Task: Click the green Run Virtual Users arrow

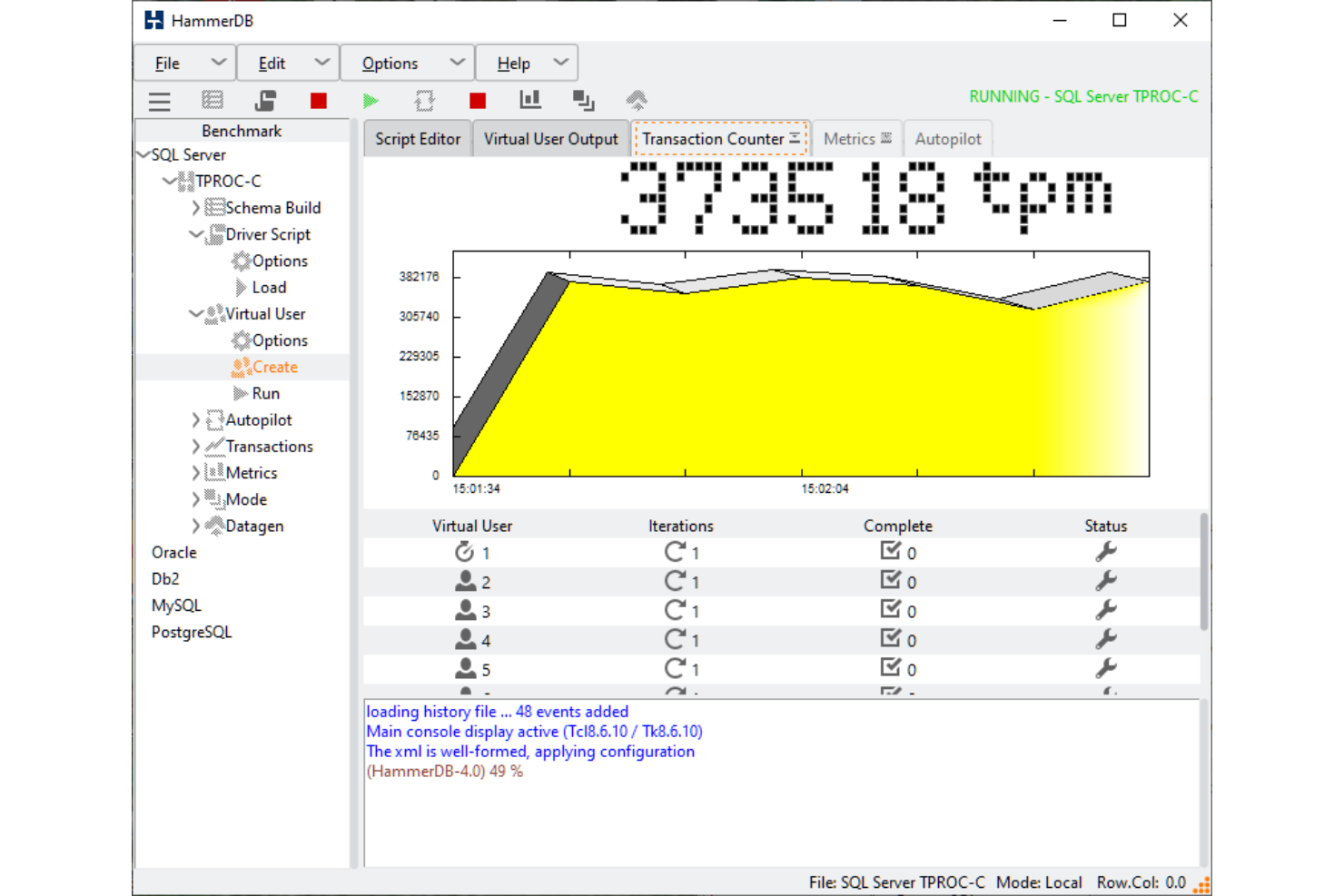Action: (371, 101)
